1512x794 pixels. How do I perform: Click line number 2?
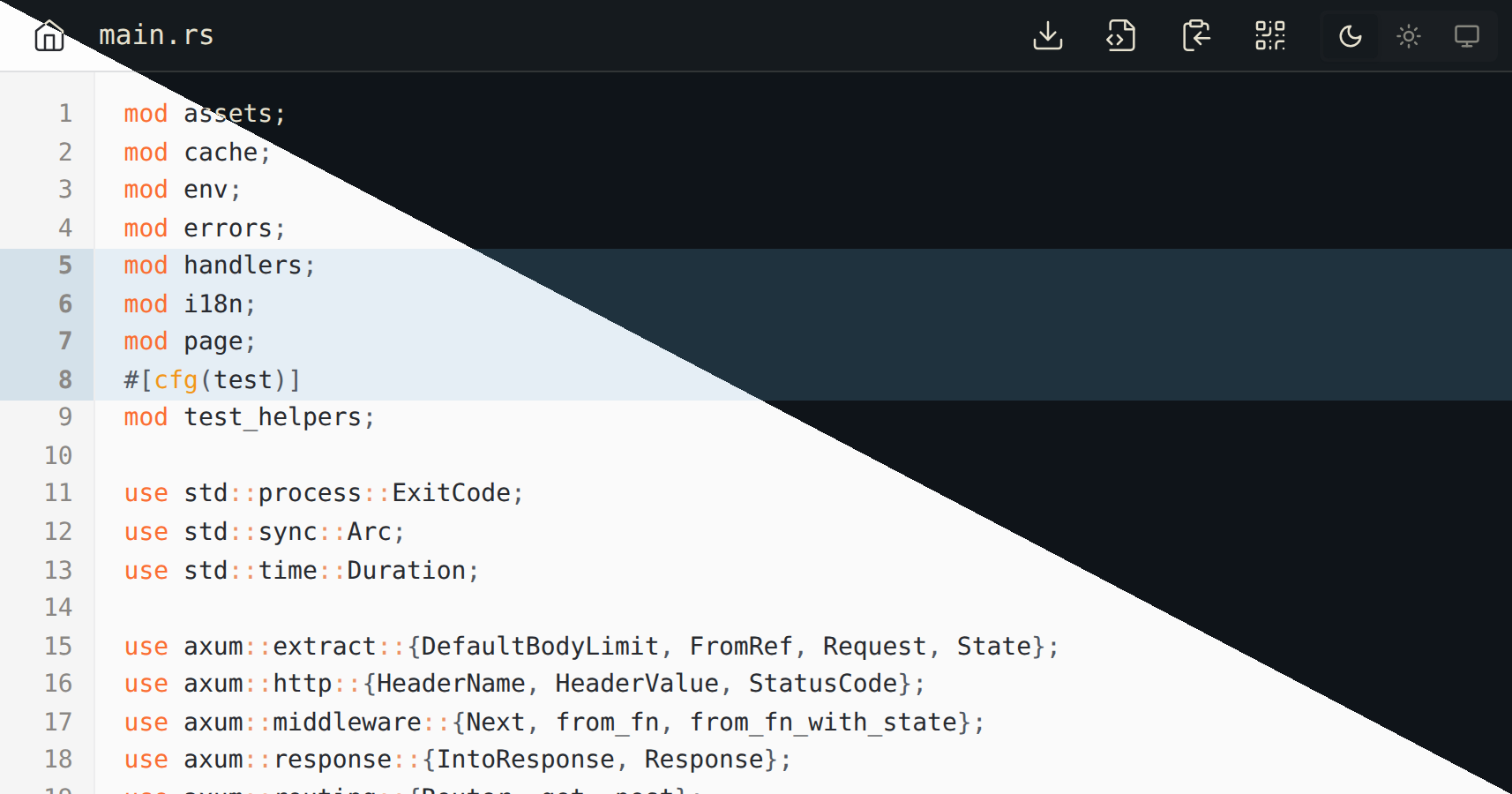tap(65, 152)
